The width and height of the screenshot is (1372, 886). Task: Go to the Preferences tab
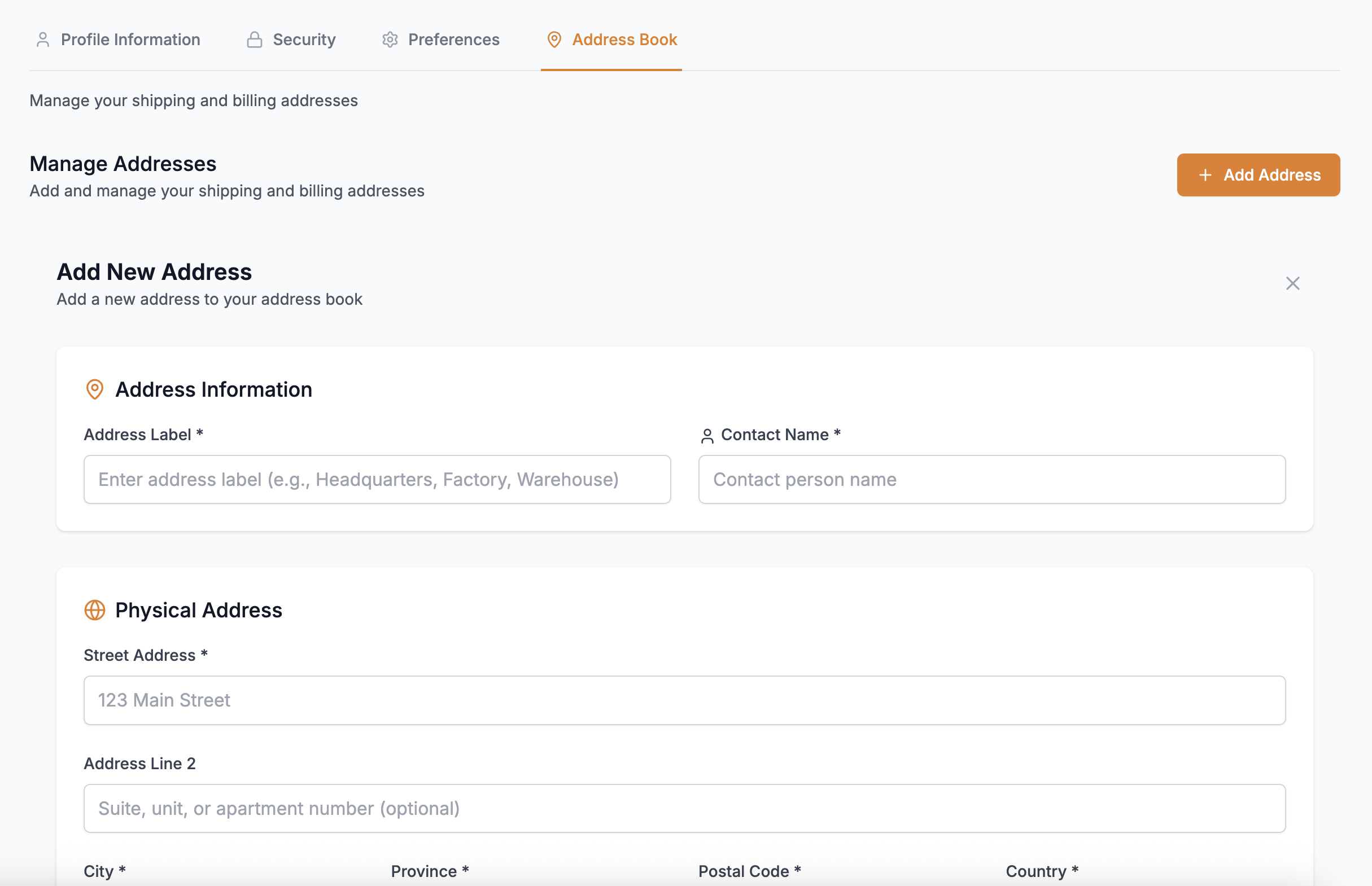pos(453,40)
